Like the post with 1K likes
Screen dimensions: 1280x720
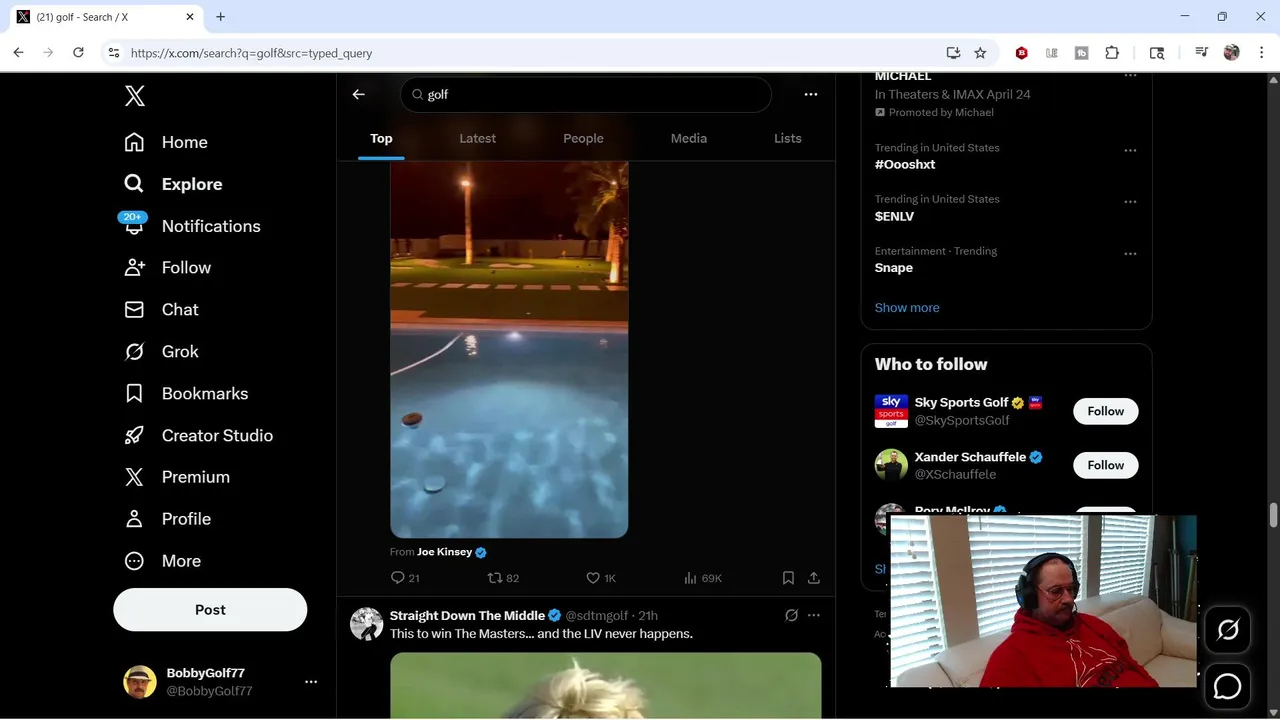(601, 578)
